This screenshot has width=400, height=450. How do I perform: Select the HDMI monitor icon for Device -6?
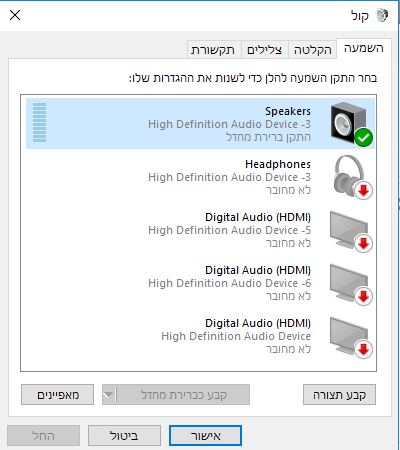click(x=349, y=282)
